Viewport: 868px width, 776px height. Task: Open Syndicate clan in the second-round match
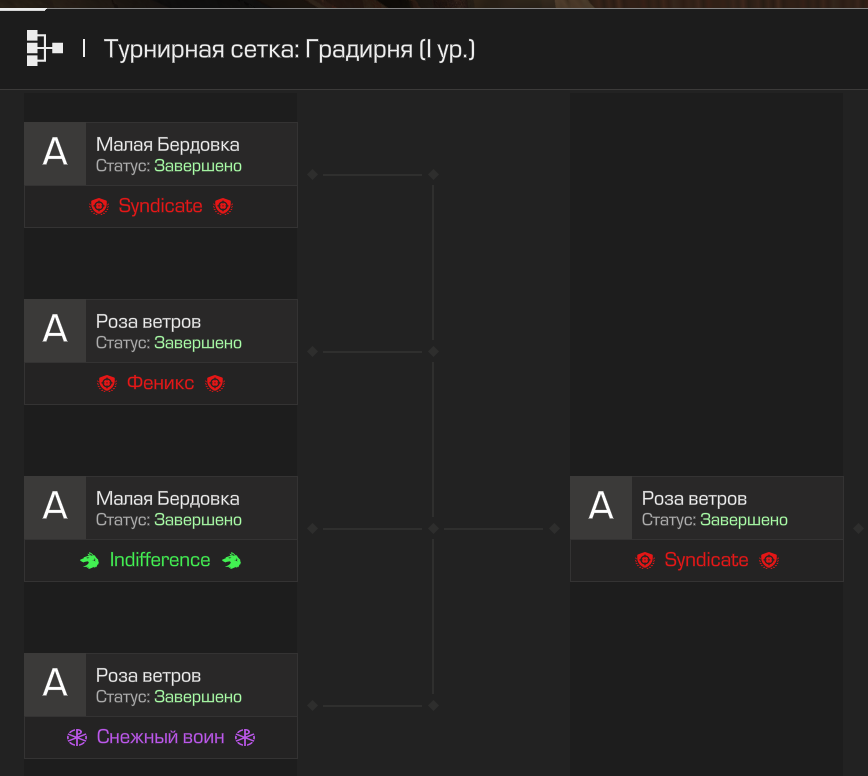coord(706,560)
